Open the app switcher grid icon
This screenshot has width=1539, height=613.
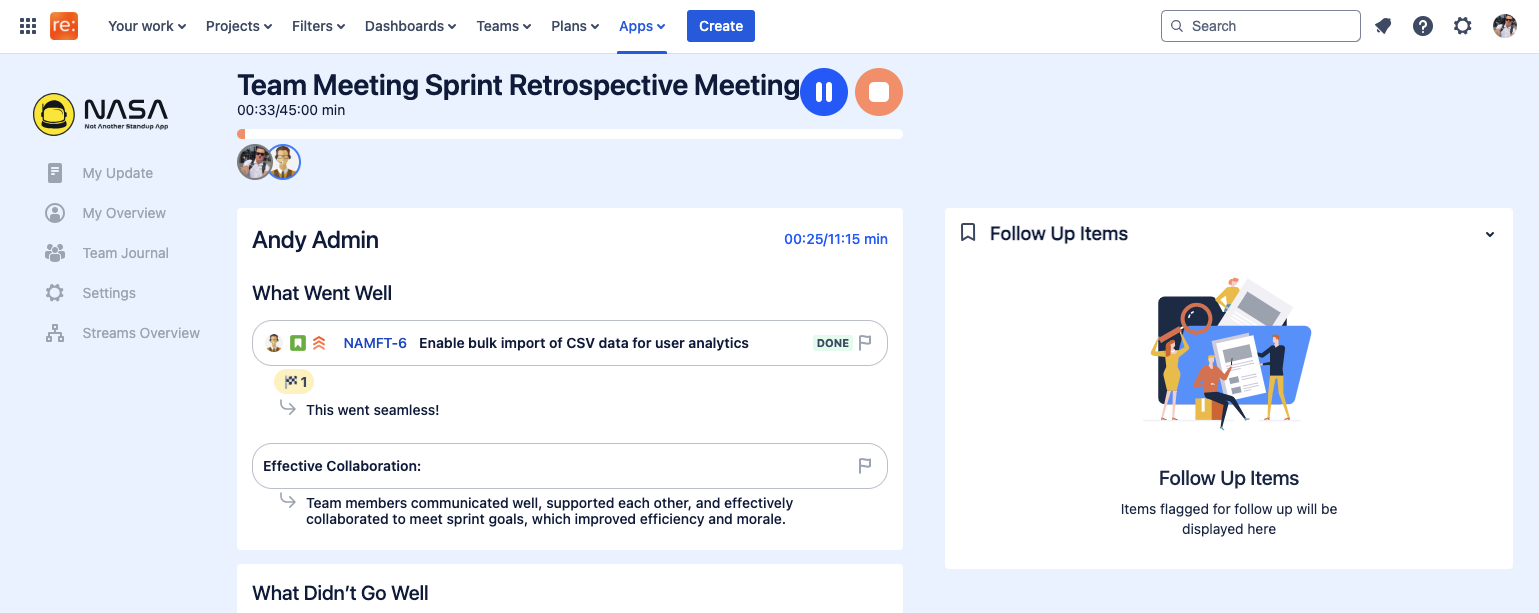coord(28,26)
